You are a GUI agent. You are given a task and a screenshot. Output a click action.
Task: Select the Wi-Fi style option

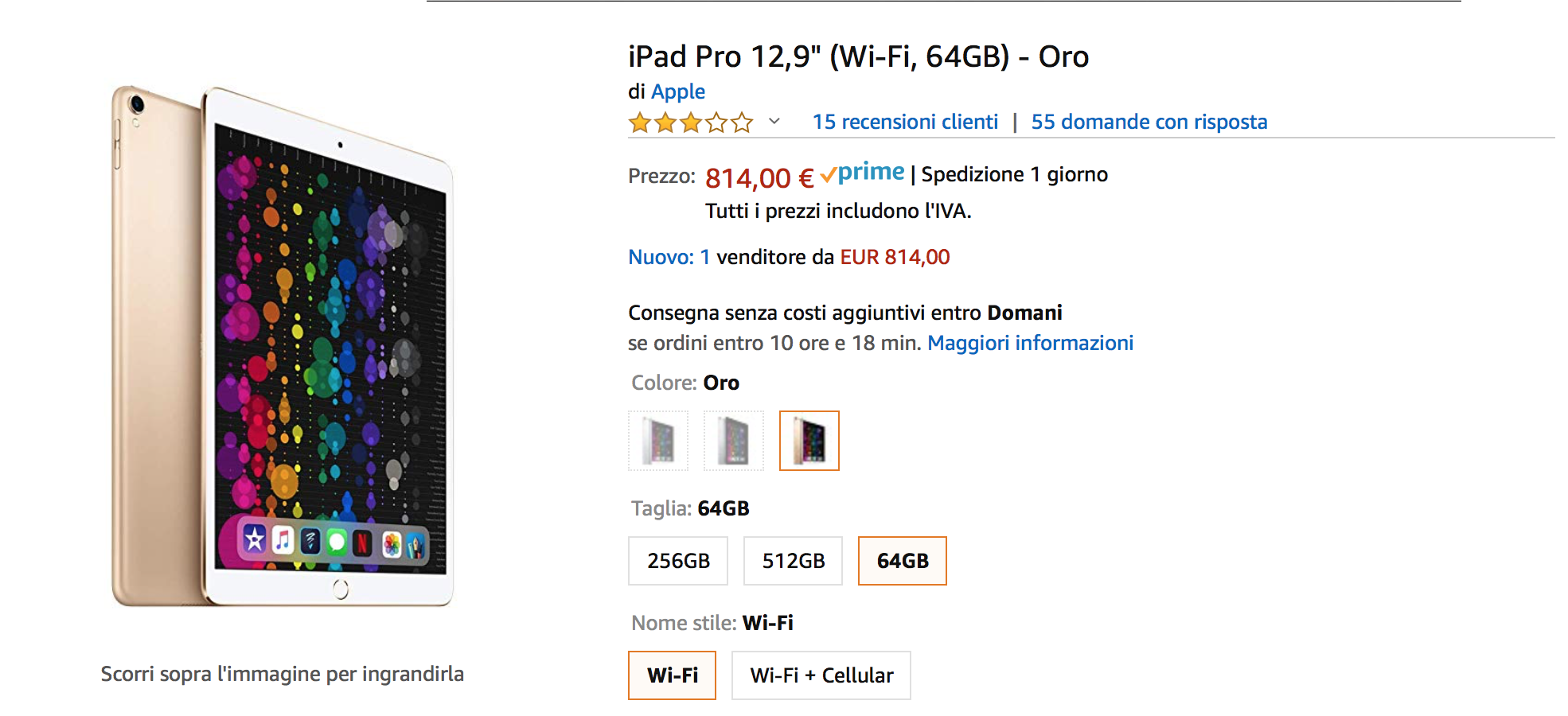[x=672, y=675]
